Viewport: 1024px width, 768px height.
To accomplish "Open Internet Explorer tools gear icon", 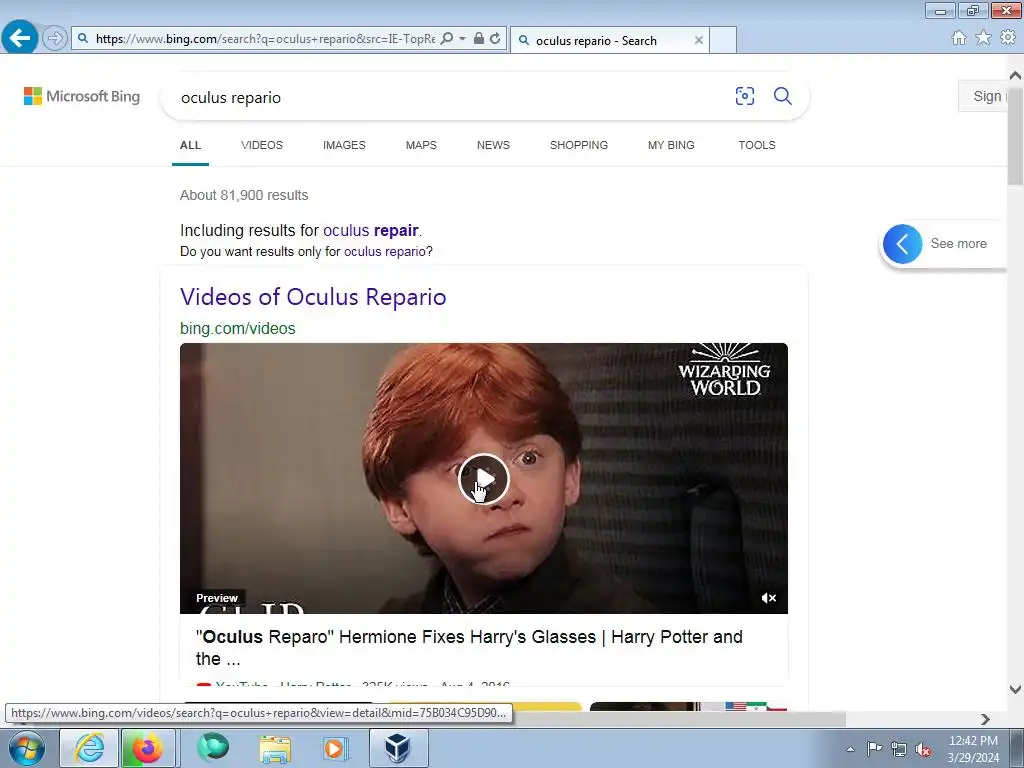I will click(1008, 38).
